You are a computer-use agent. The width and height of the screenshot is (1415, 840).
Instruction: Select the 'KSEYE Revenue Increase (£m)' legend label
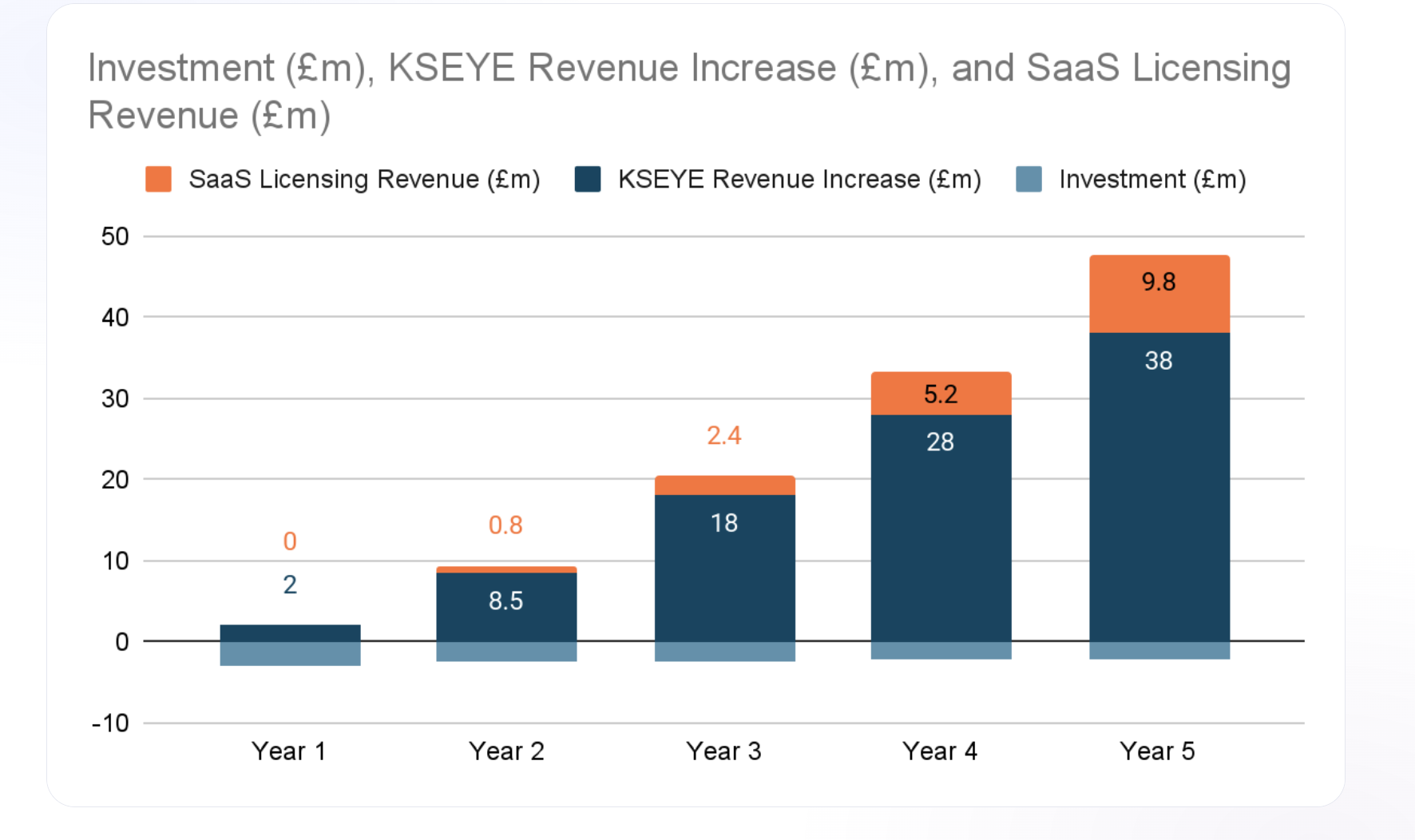(799, 179)
